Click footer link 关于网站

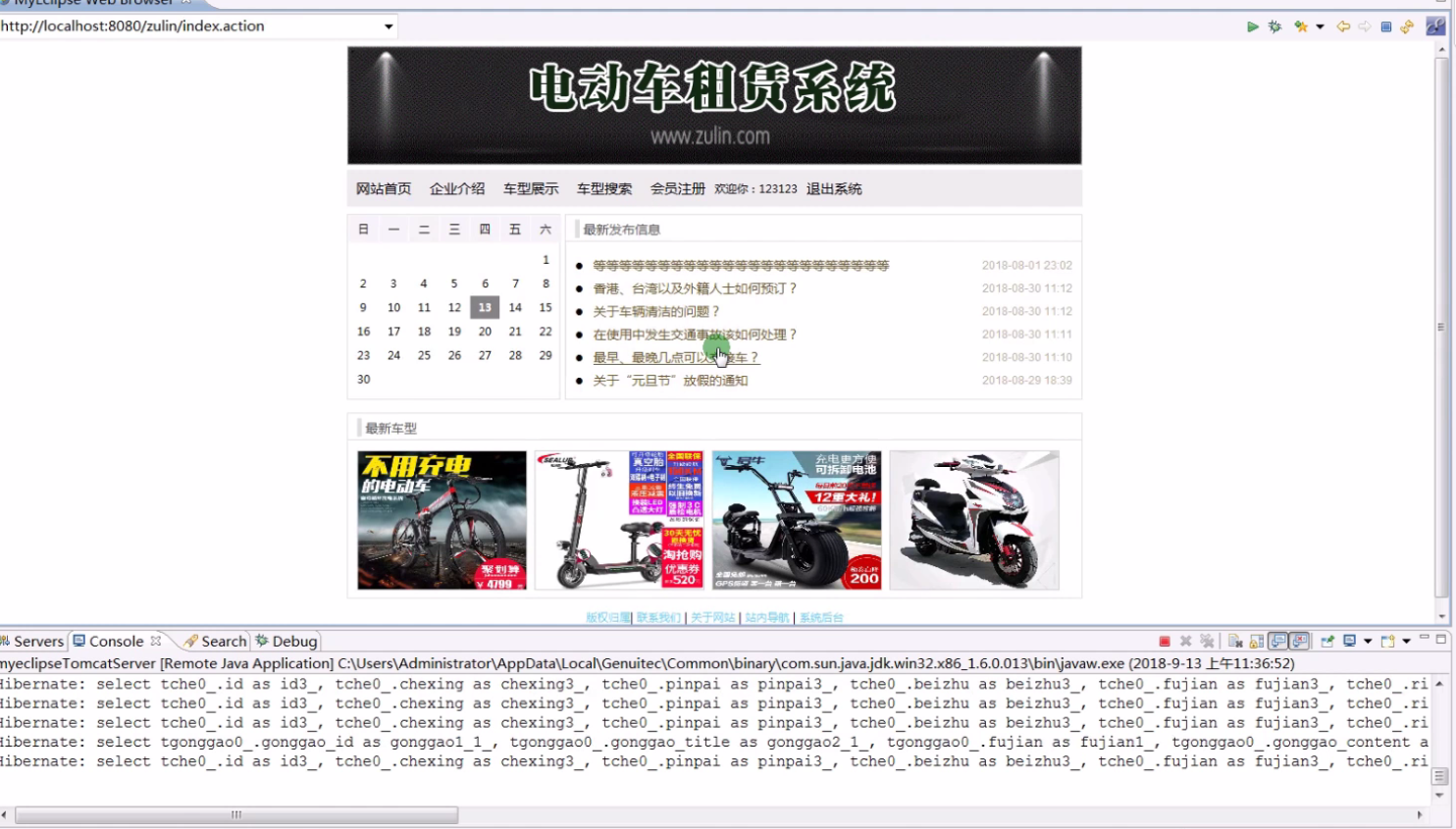click(x=712, y=618)
